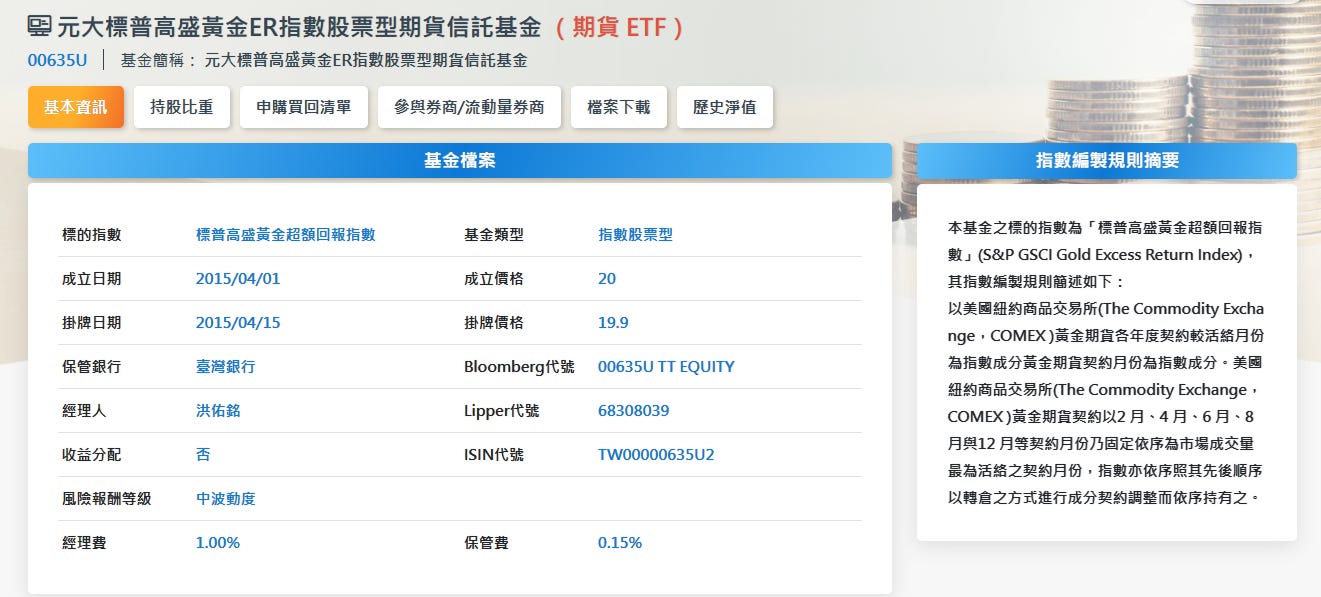Screen dimensions: 1321x597
Task: Click risk level 中波動度
Action: [x=226, y=499]
